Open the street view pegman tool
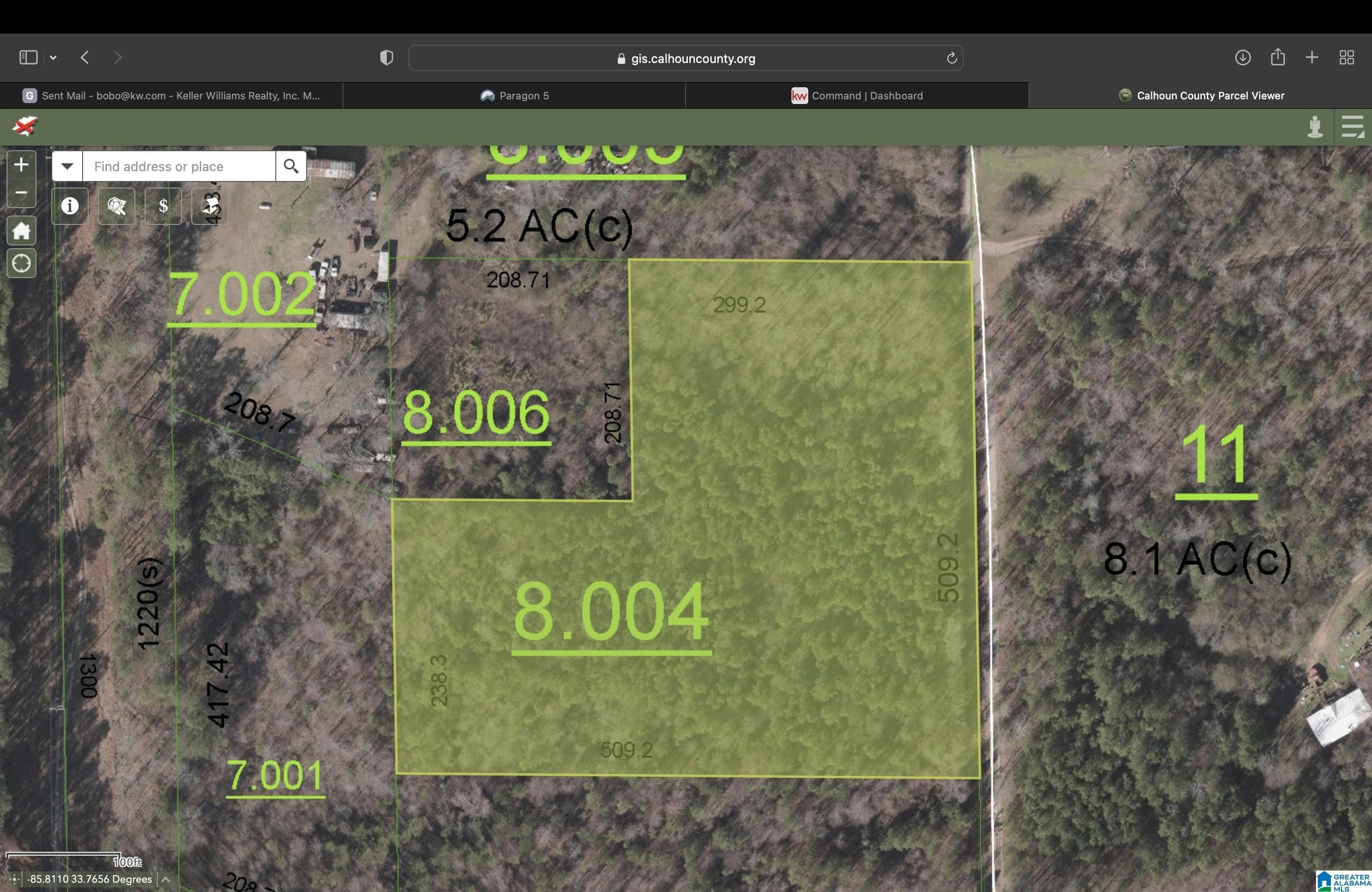The width and height of the screenshot is (1372, 892). 1314,127
